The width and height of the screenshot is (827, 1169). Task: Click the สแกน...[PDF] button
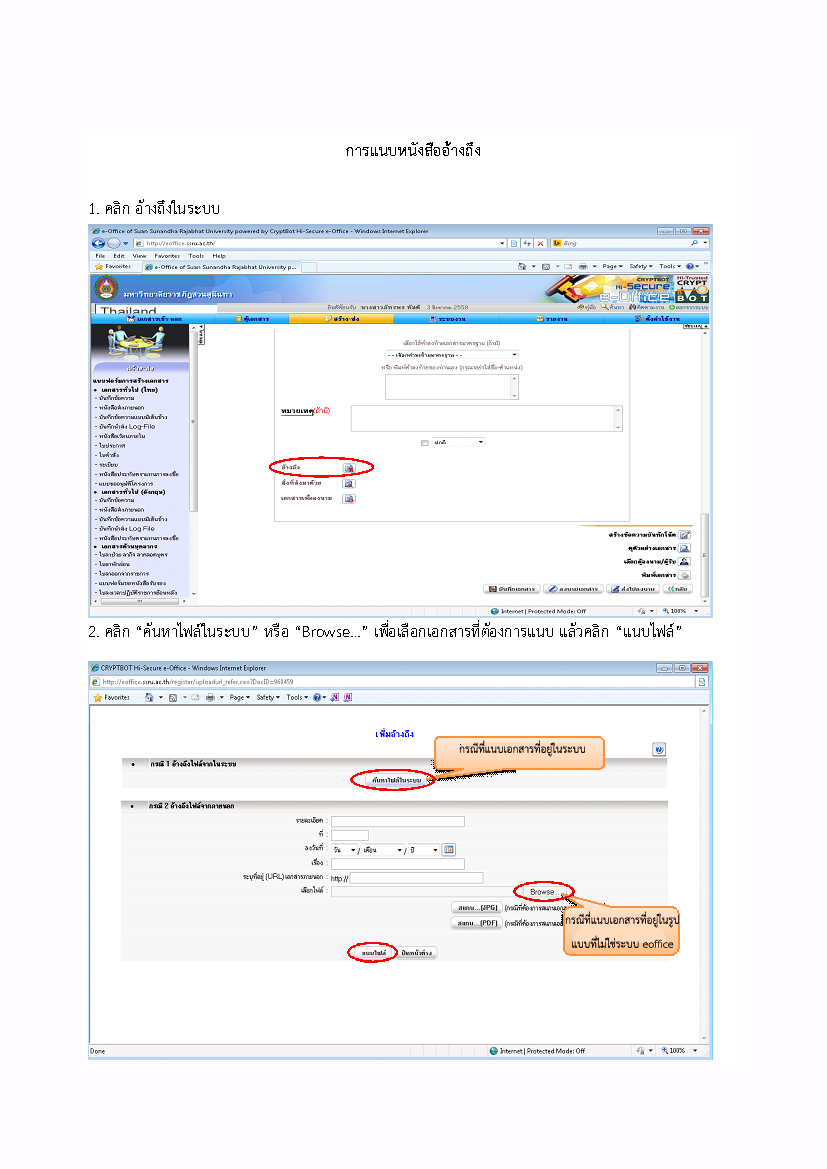[477, 923]
